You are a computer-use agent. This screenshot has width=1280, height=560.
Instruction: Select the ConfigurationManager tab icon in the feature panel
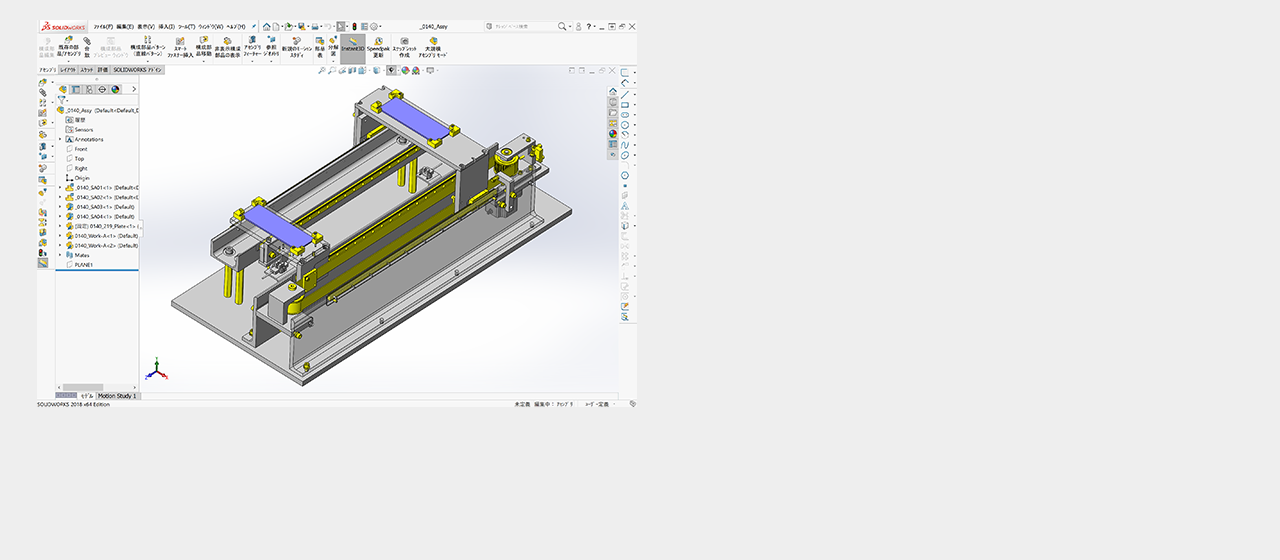pyautogui.click(x=89, y=89)
